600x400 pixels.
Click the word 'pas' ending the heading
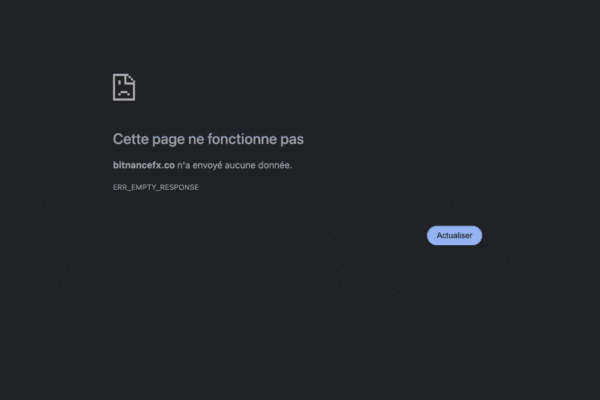pyautogui.click(x=292, y=140)
